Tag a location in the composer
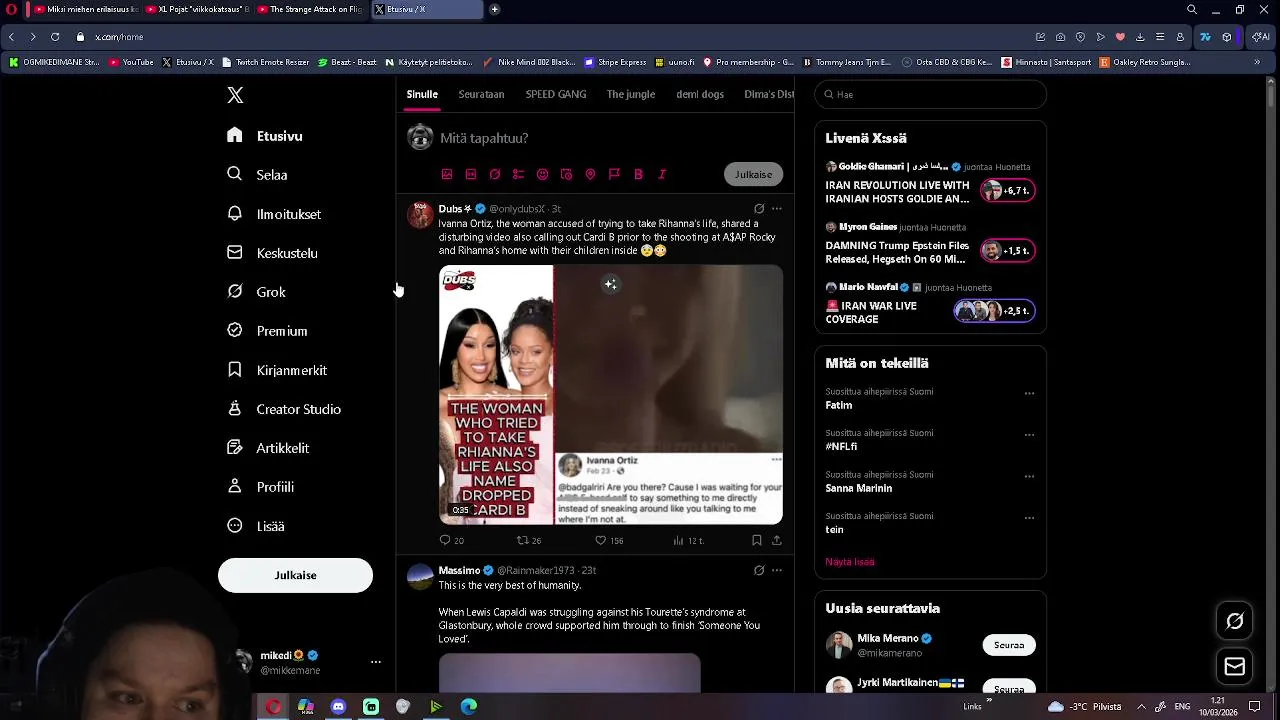This screenshot has width=1280, height=720. [x=590, y=174]
